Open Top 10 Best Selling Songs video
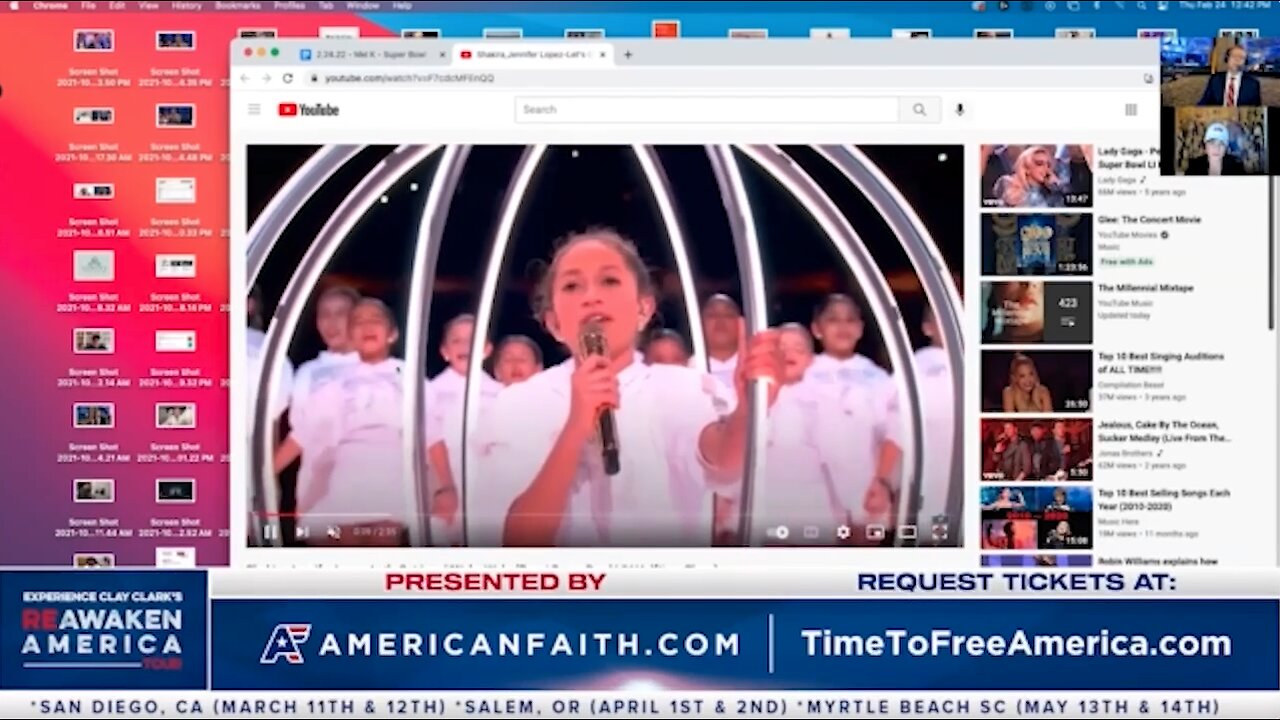The height and width of the screenshot is (720, 1280). (1036, 517)
